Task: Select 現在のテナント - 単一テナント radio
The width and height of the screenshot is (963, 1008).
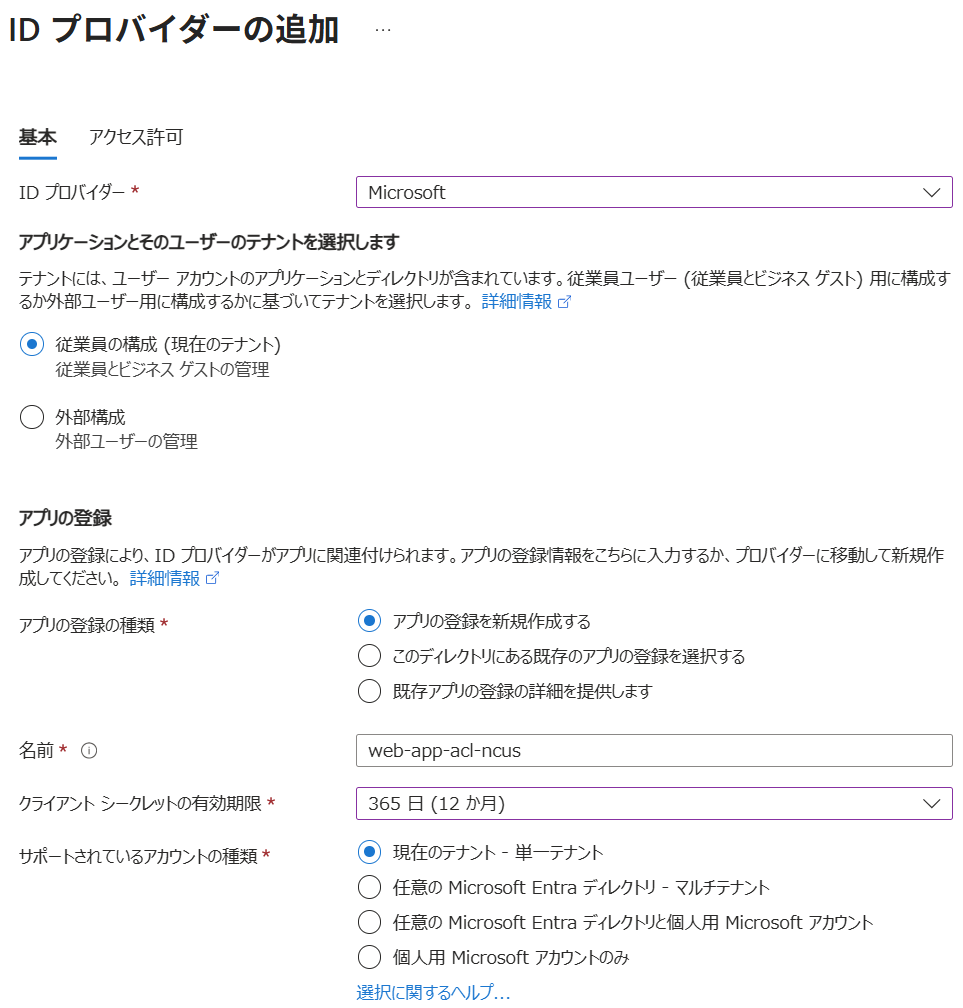Action: pos(369,852)
